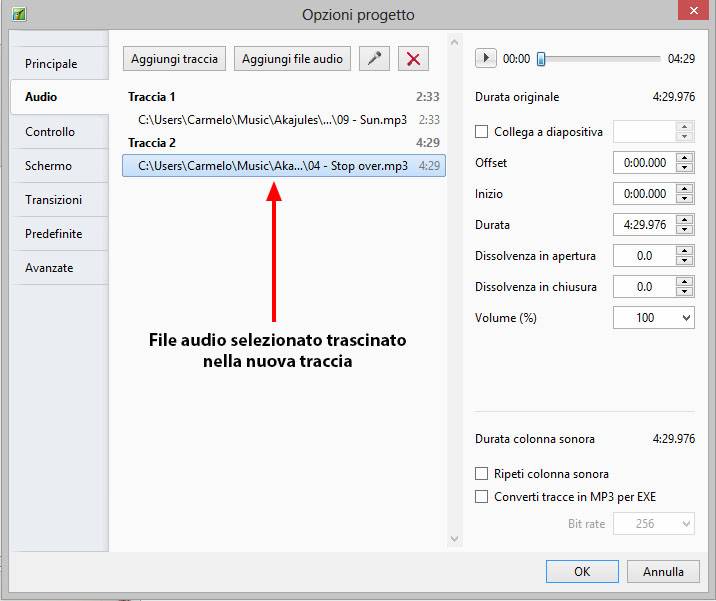
Task: Select Traccia 1 header in track list
Action: [x=153, y=97]
